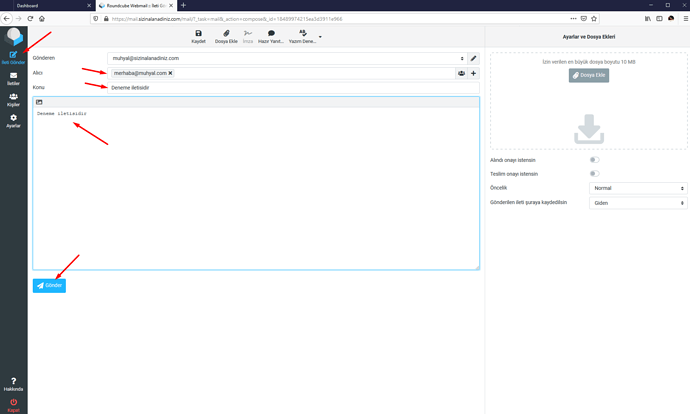Toggle HTML editor icon above message body
This screenshot has height=414, width=690.
pyautogui.click(x=39, y=102)
